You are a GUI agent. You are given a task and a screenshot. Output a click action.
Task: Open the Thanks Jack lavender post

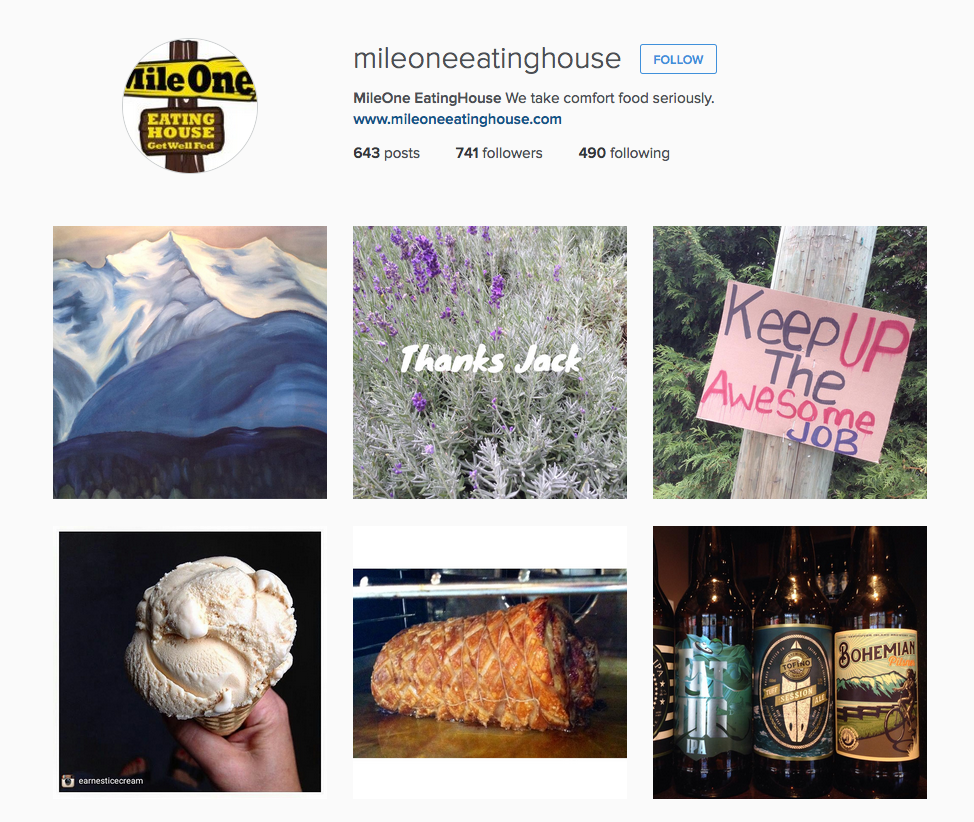click(x=489, y=362)
